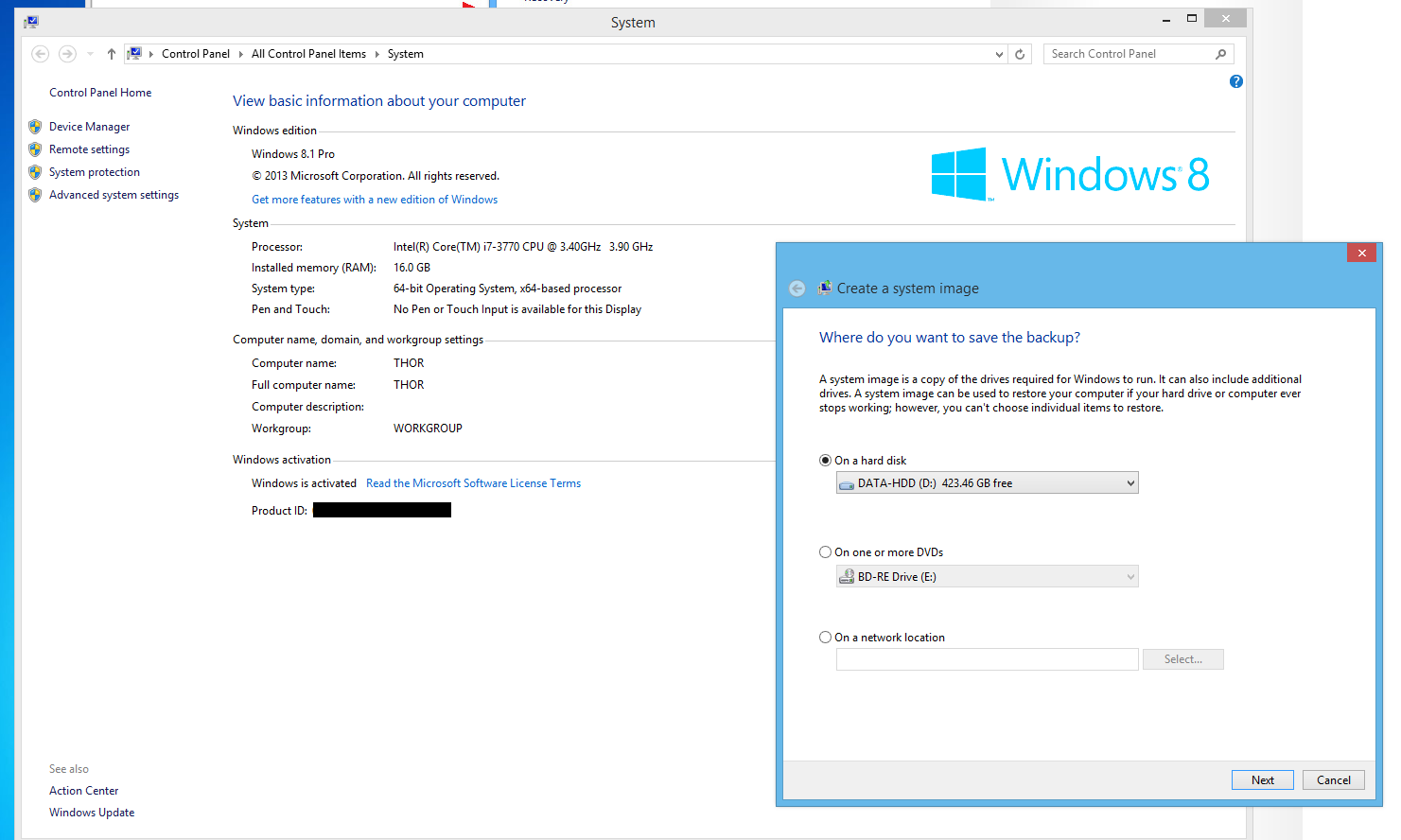The width and height of the screenshot is (1401, 840).
Task: Click the Back arrow in System window
Action: tap(40, 54)
